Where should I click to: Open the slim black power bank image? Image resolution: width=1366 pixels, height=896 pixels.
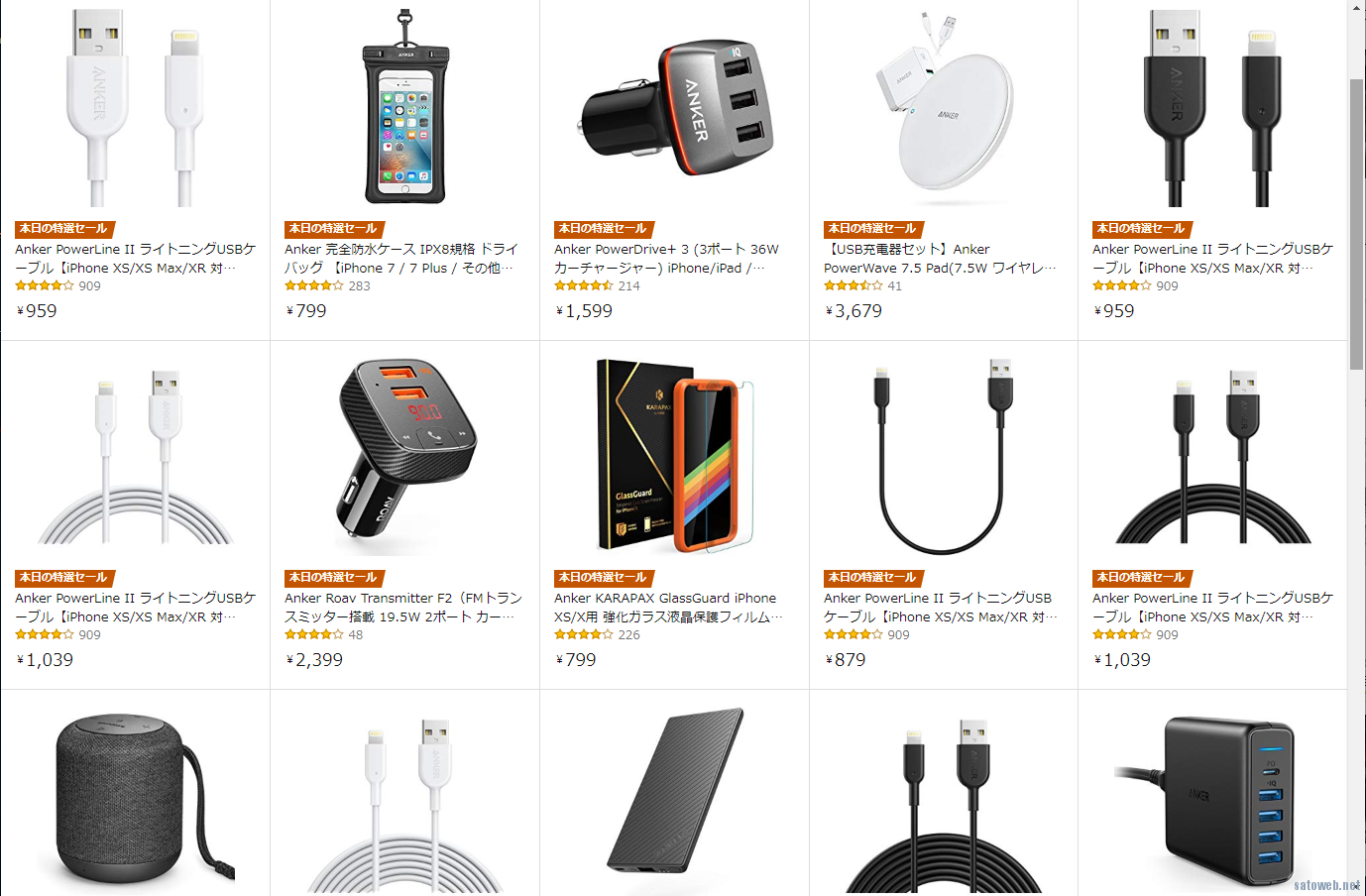pyautogui.click(x=674, y=801)
